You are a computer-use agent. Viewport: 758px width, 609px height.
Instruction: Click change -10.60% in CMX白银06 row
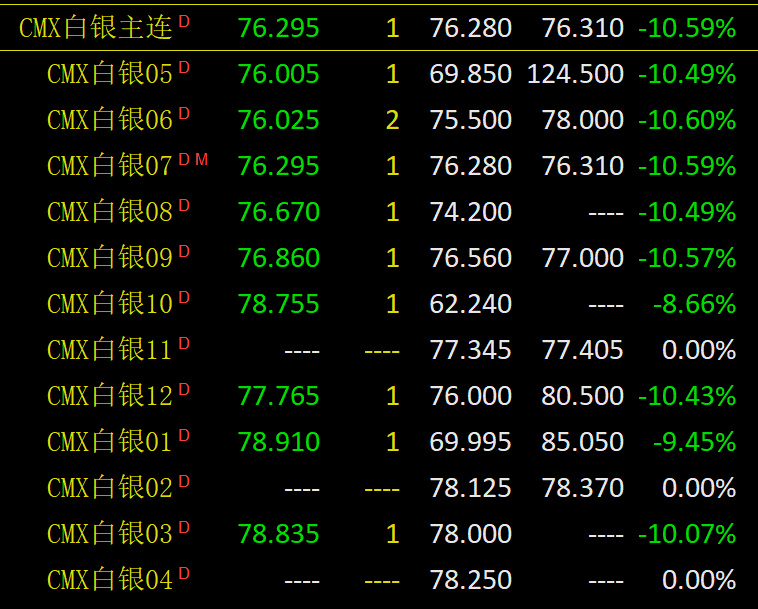687,120
